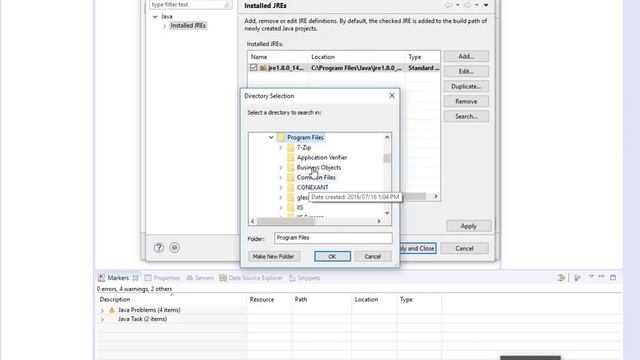This screenshot has width=640, height=360.
Task: Click the Edit... button
Action: pyautogui.click(x=466, y=71)
